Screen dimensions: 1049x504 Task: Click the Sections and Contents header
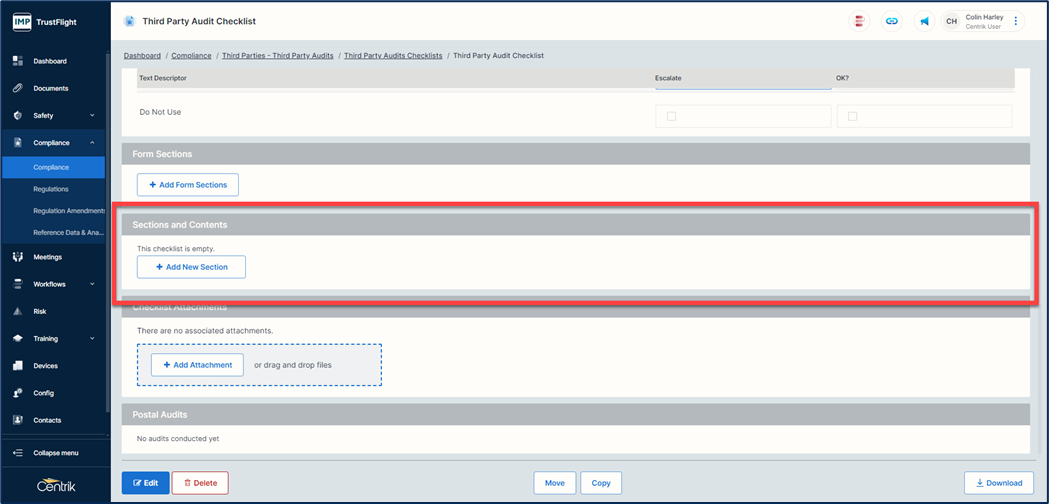pyautogui.click(x=575, y=225)
